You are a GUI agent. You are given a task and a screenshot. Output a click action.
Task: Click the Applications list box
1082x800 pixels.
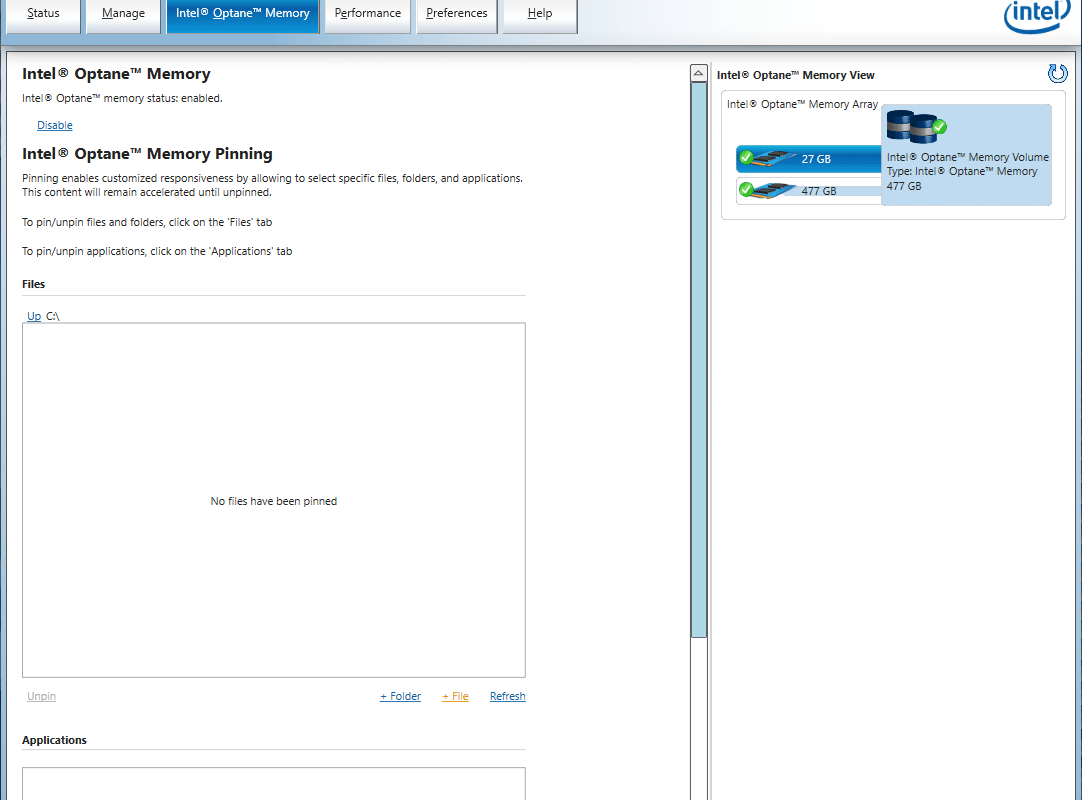click(x=274, y=783)
